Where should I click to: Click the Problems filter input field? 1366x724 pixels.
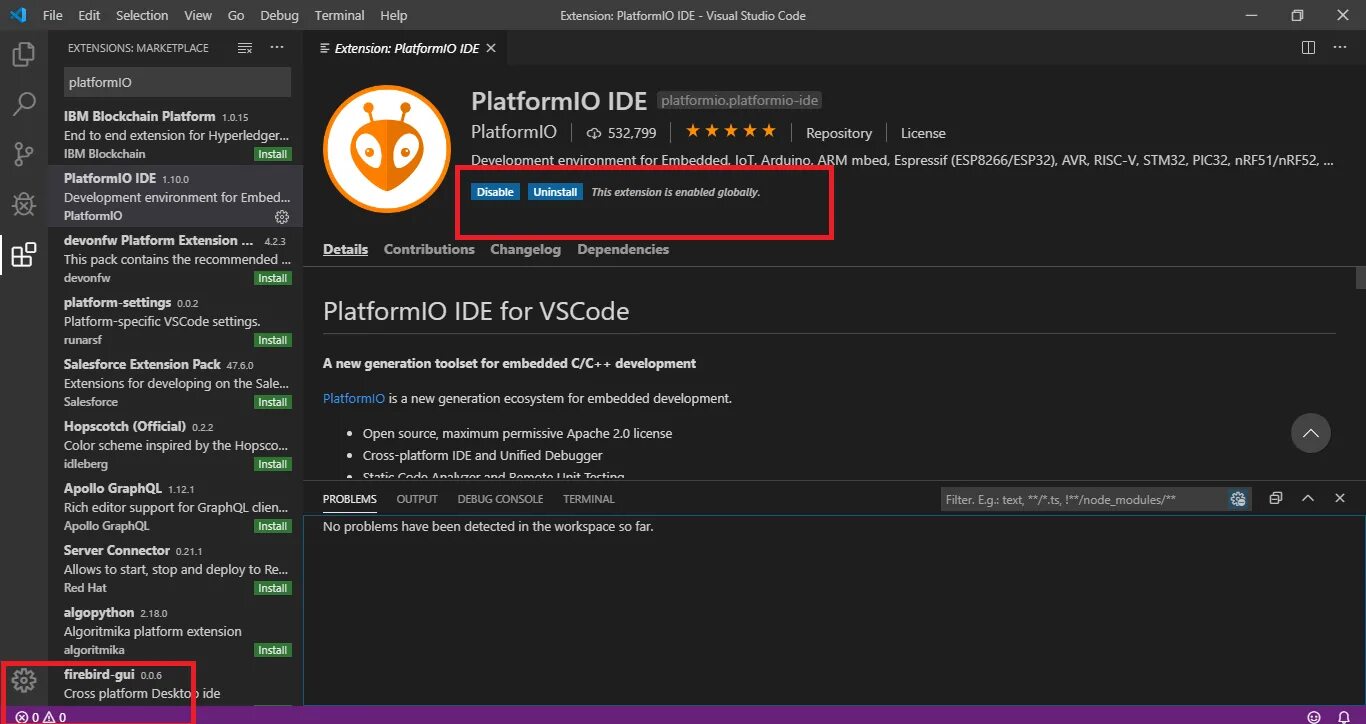(x=1080, y=498)
